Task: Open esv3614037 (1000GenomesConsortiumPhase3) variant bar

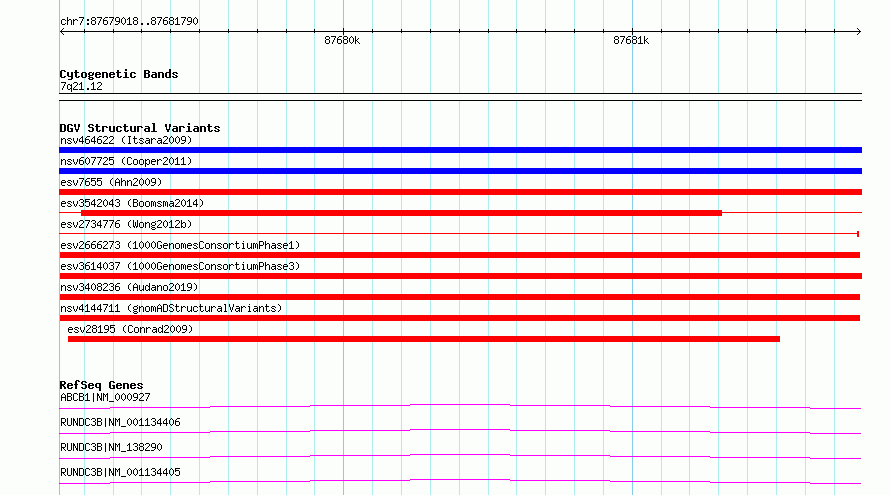Action: pyautogui.click(x=460, y=276)
